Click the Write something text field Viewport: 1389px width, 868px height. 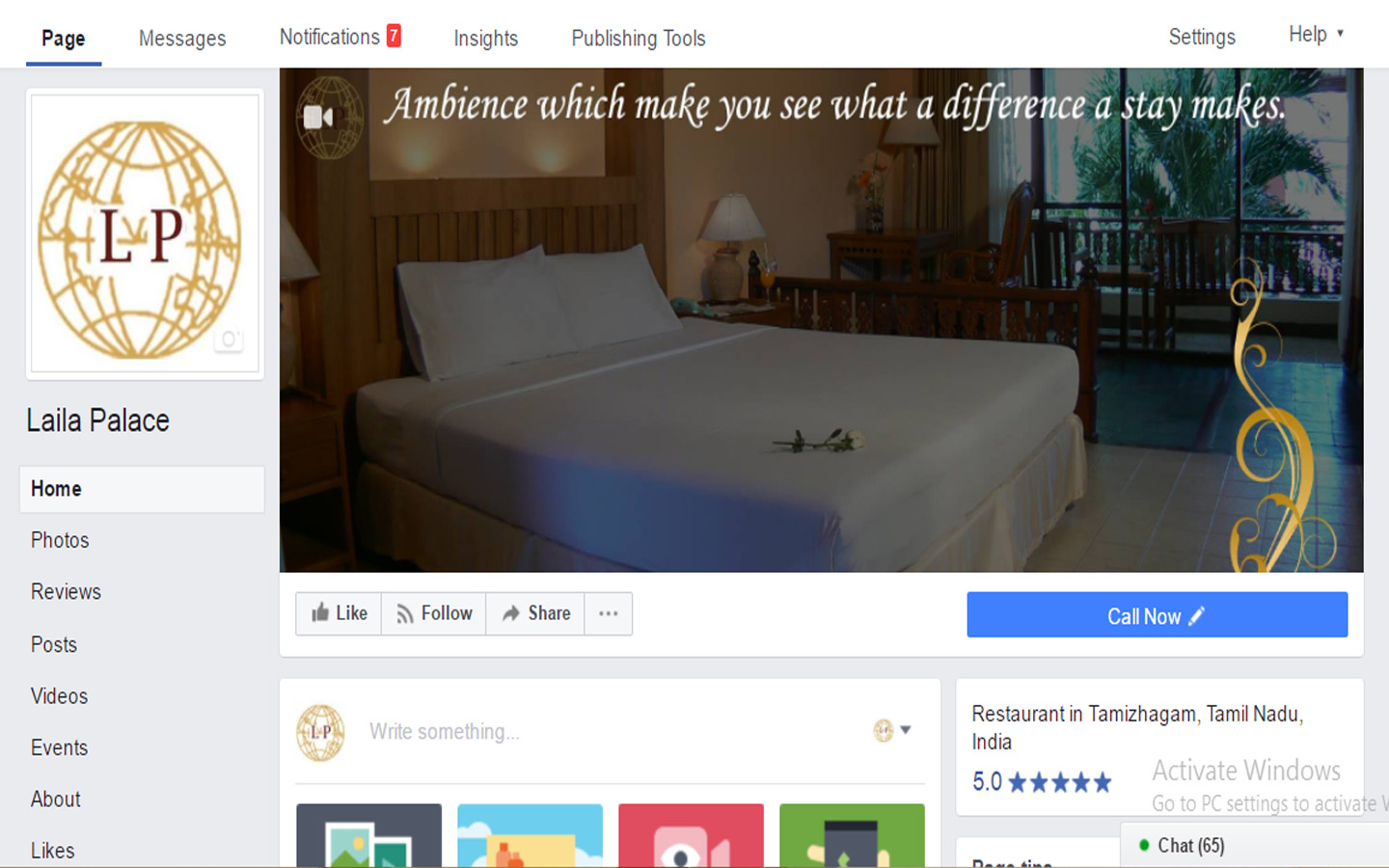(608, 732)
